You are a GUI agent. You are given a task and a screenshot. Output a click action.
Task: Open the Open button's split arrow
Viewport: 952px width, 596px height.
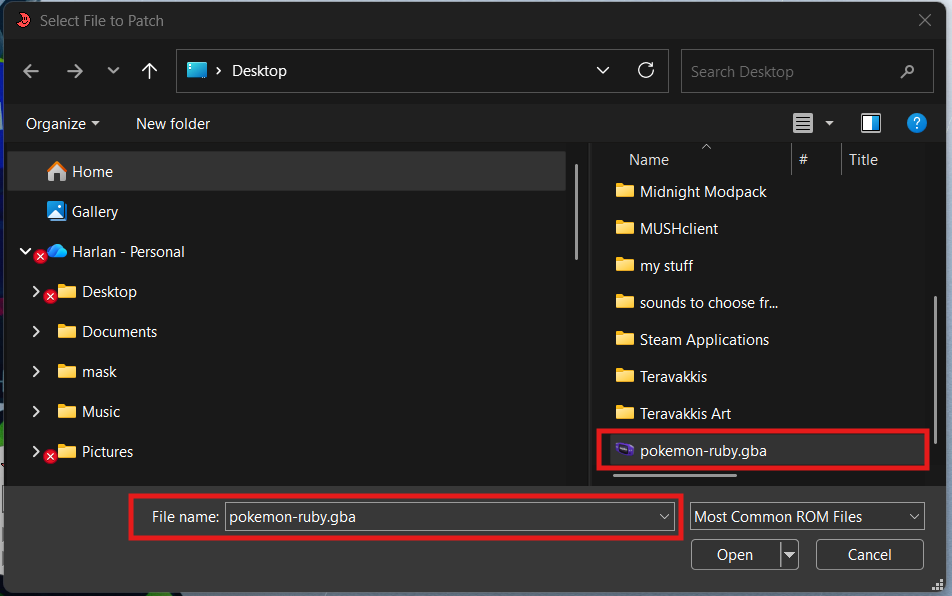[789, 555]
